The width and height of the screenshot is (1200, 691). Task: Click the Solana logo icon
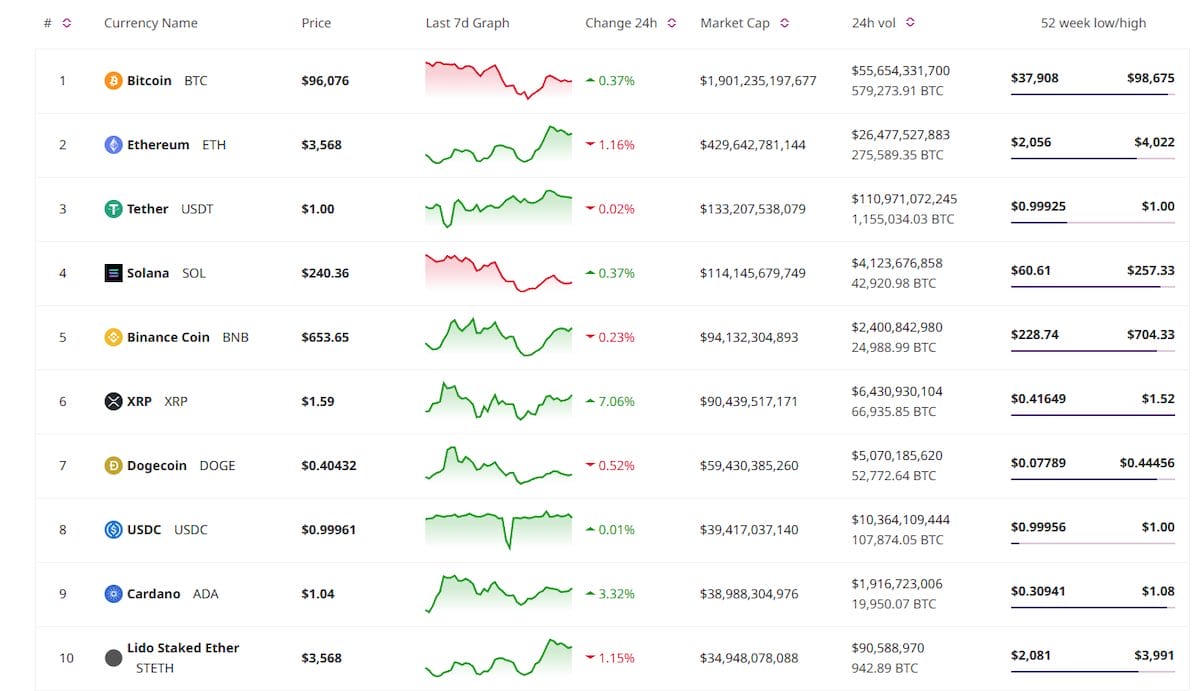(113, 272)
